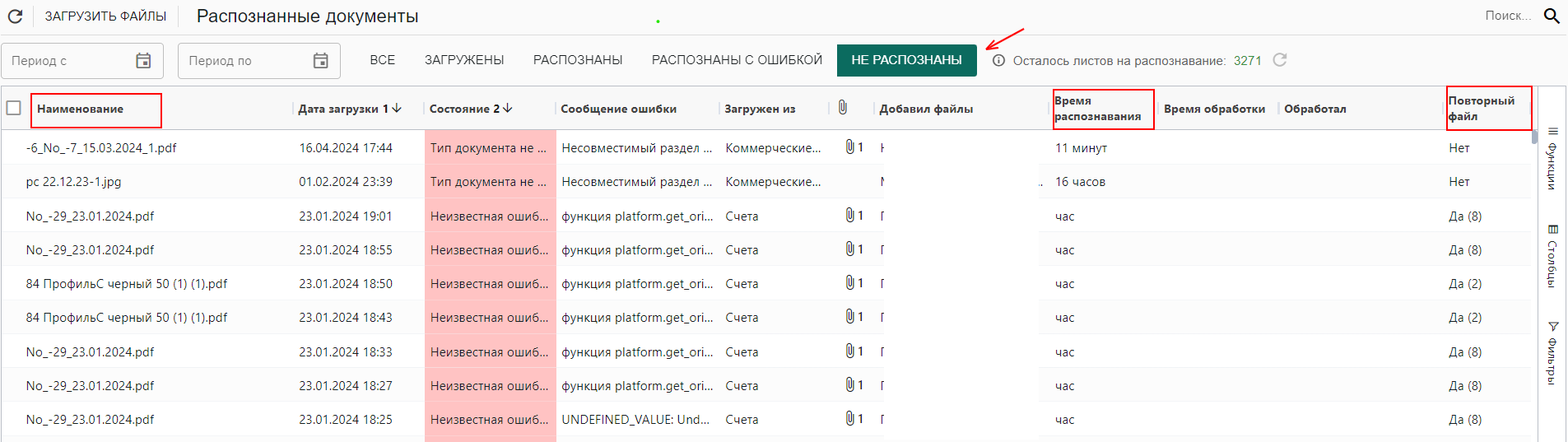The height and width of the screenshot is (442, 1568).
Task: Open attachment icon for row dated 23.01.2024 18:50
Action: click(x=850, y=282)
